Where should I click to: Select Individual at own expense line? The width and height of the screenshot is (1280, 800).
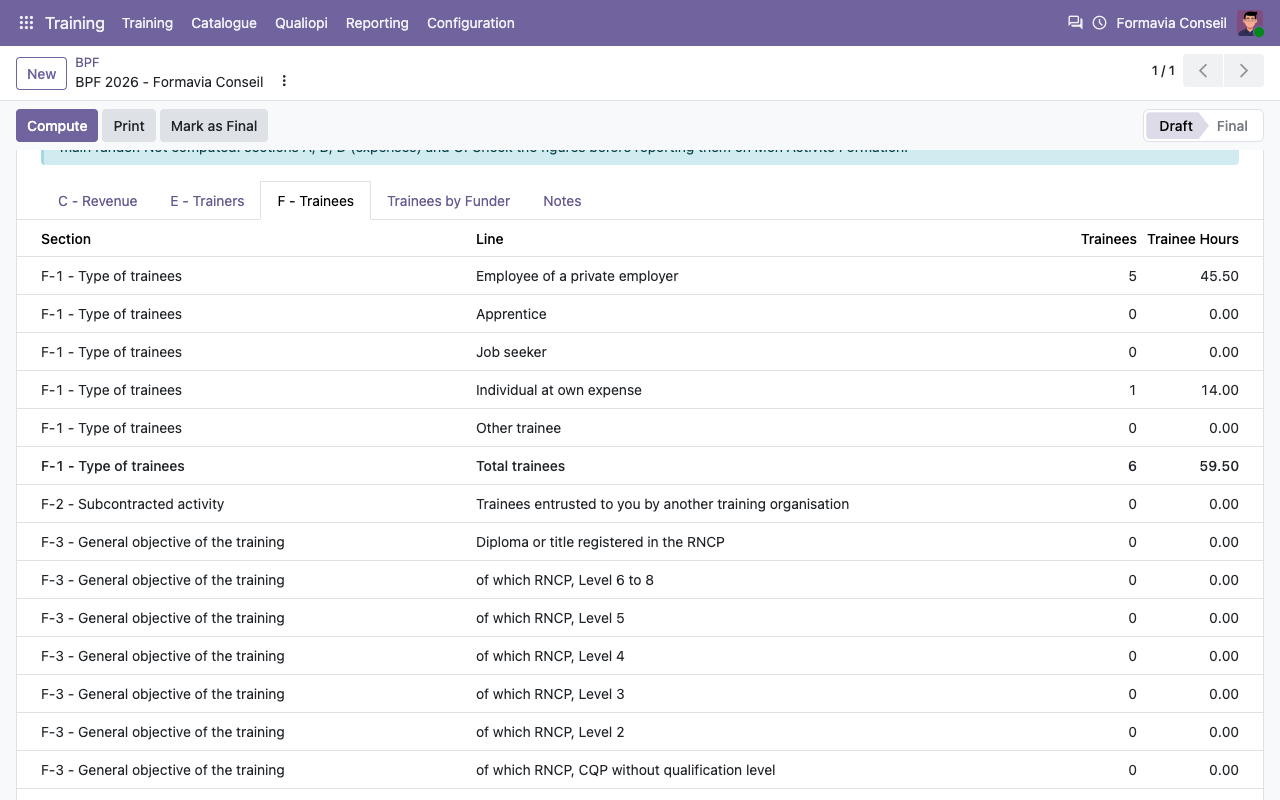point(640,390)
